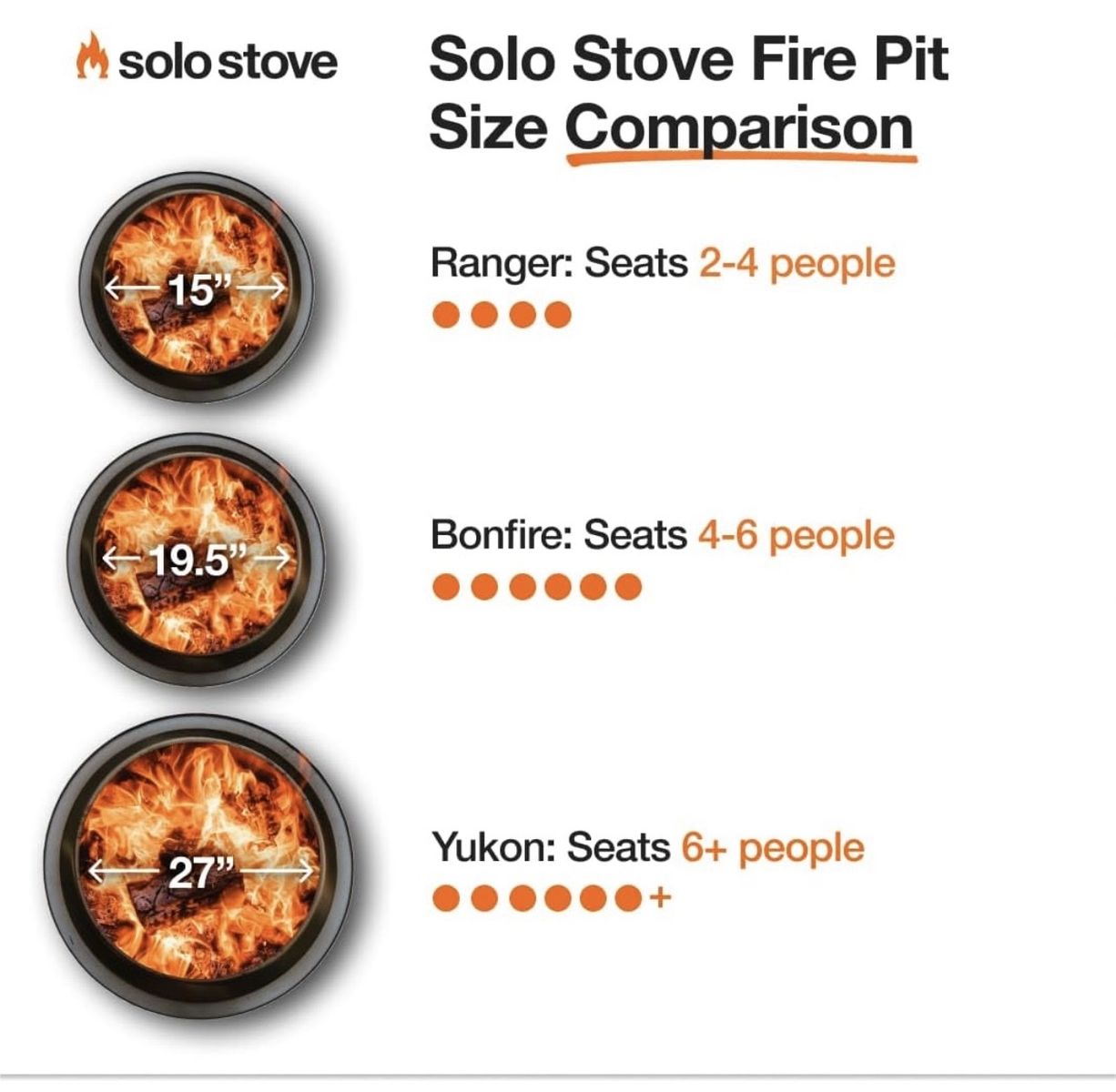This screenshot has height=1092, width=1116.
Task: Click the first orange dot under Ranger
Action: [x=446, y=315]
